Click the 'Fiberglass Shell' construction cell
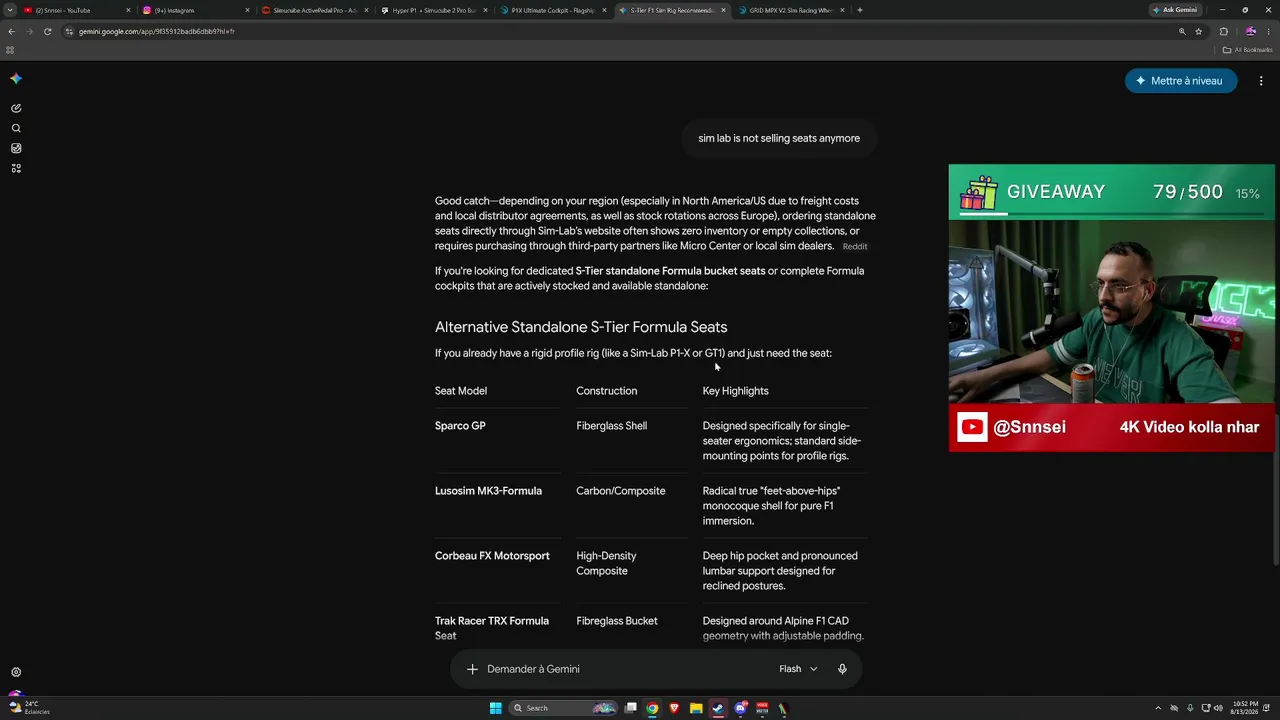The image size is (1280, 720). coord(612,426)
